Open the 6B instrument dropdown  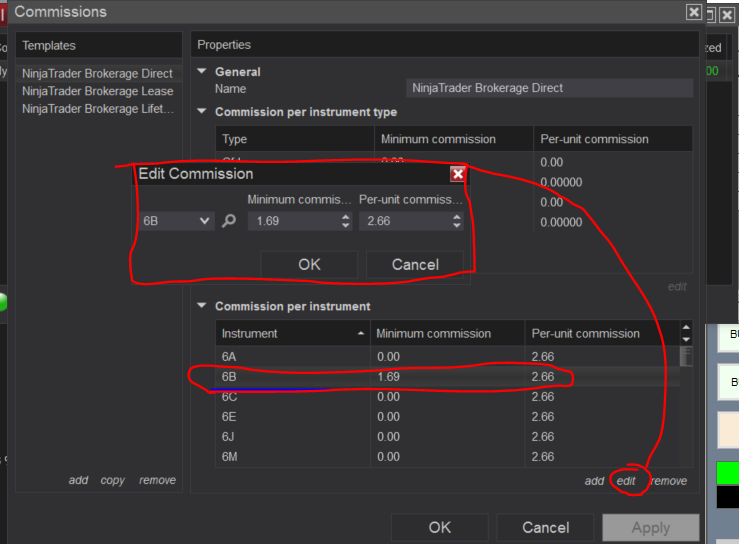click(x=177, y=221)
